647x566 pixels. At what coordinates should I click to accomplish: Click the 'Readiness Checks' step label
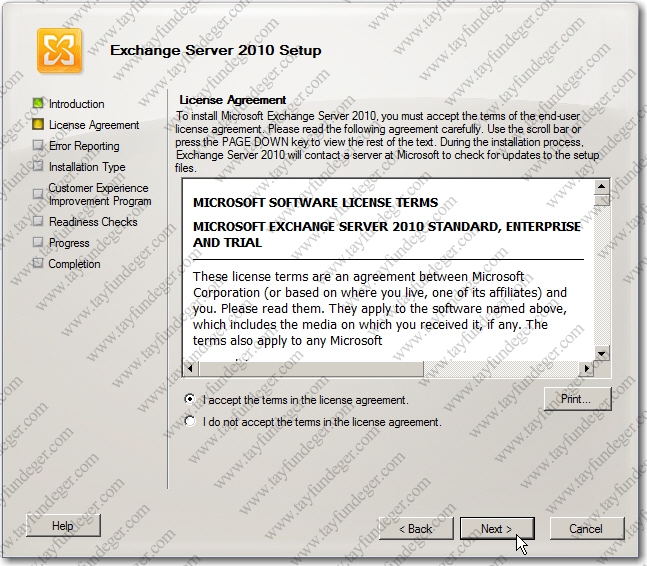pyautogui.click(x=93, y=222)
